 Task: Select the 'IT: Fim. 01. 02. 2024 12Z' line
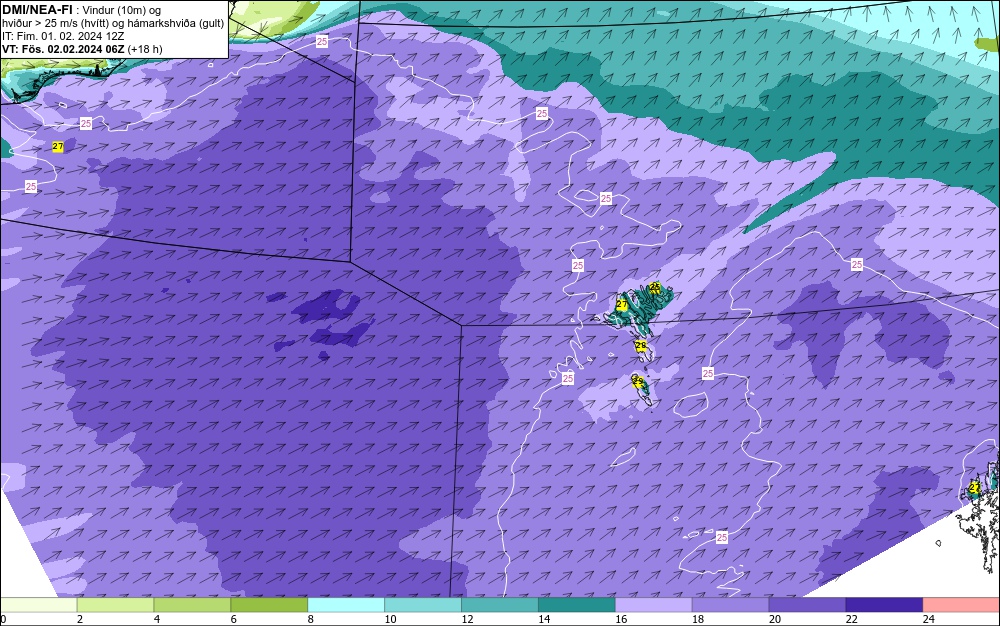tap(63, 36)
